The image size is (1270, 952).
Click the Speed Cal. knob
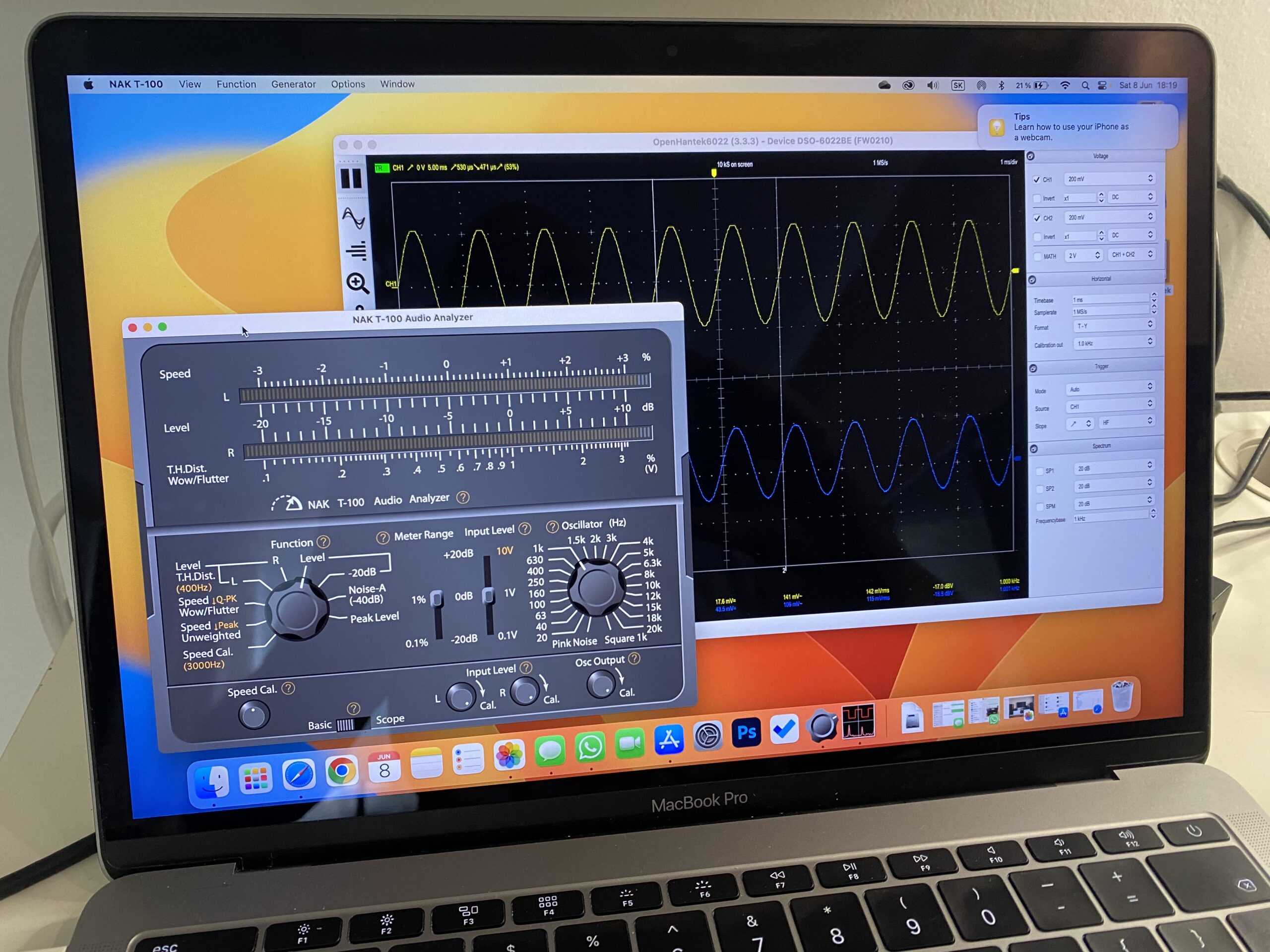(x=254, y=715)
